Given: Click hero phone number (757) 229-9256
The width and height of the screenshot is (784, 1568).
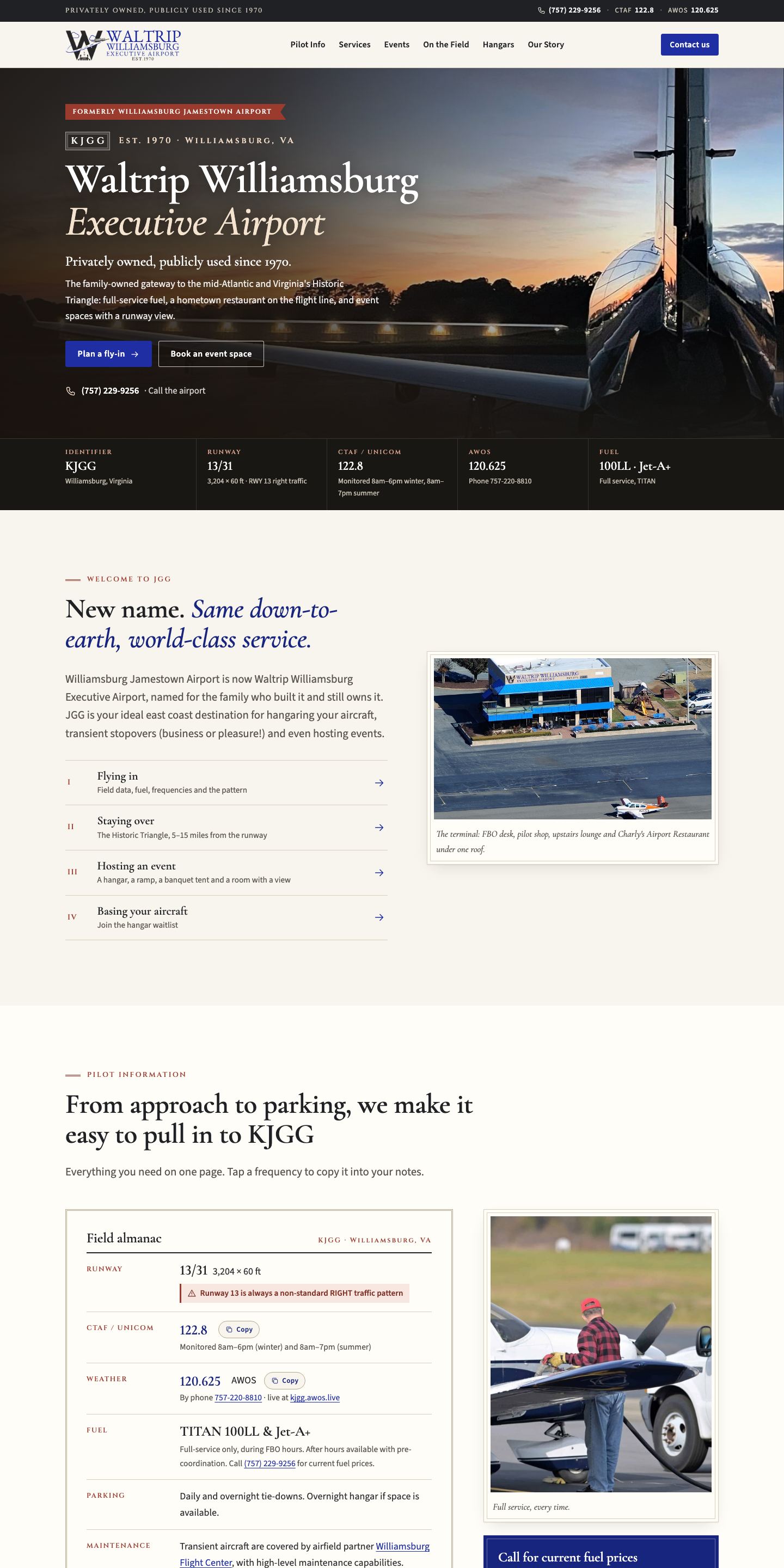Looking at the screenshot, I should point(110,391).
